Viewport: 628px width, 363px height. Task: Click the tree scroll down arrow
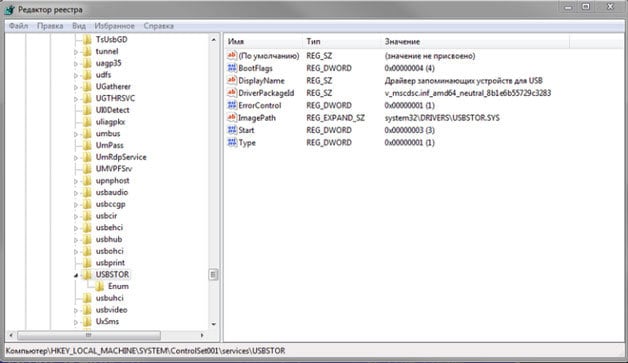pos(213,324)
